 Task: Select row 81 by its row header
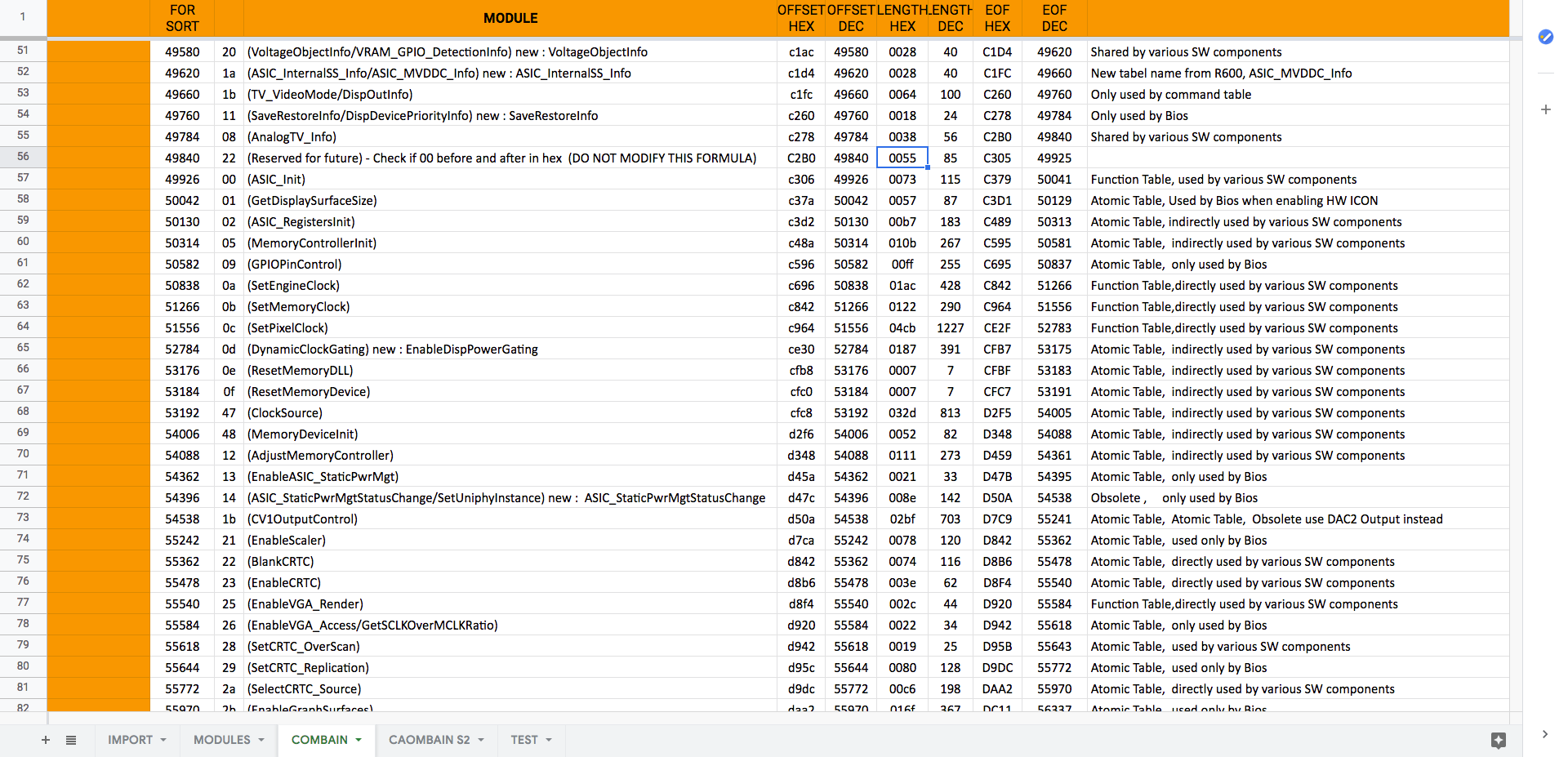click(x=23, y=688)
